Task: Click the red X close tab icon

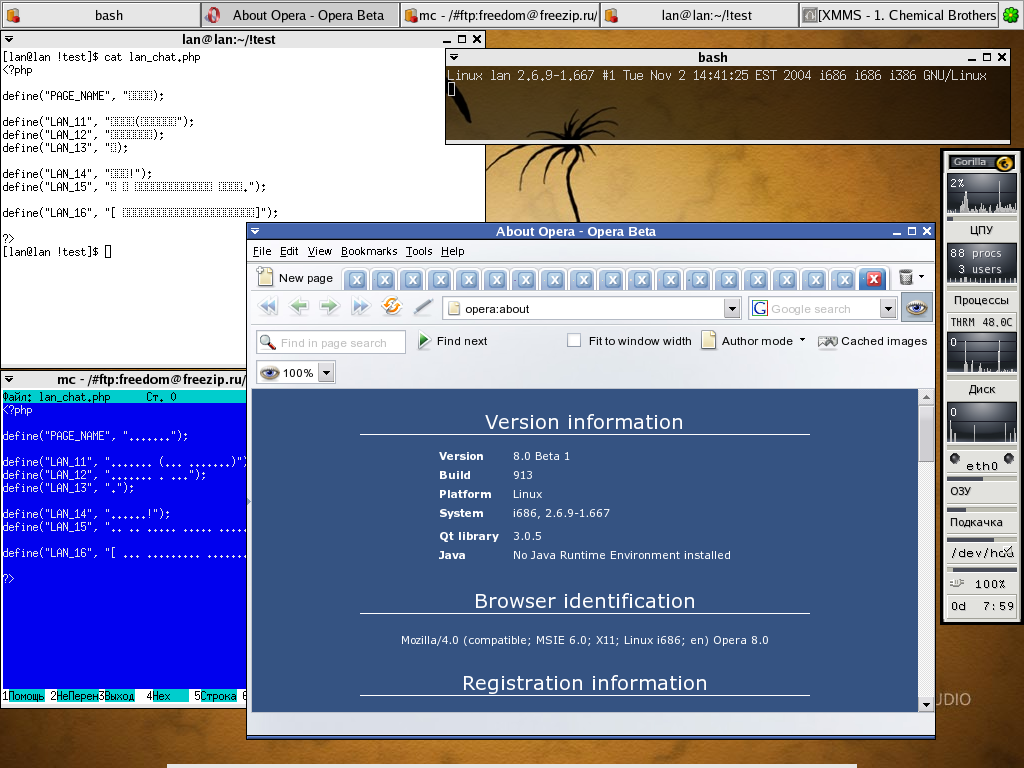Action: [874, 280]
